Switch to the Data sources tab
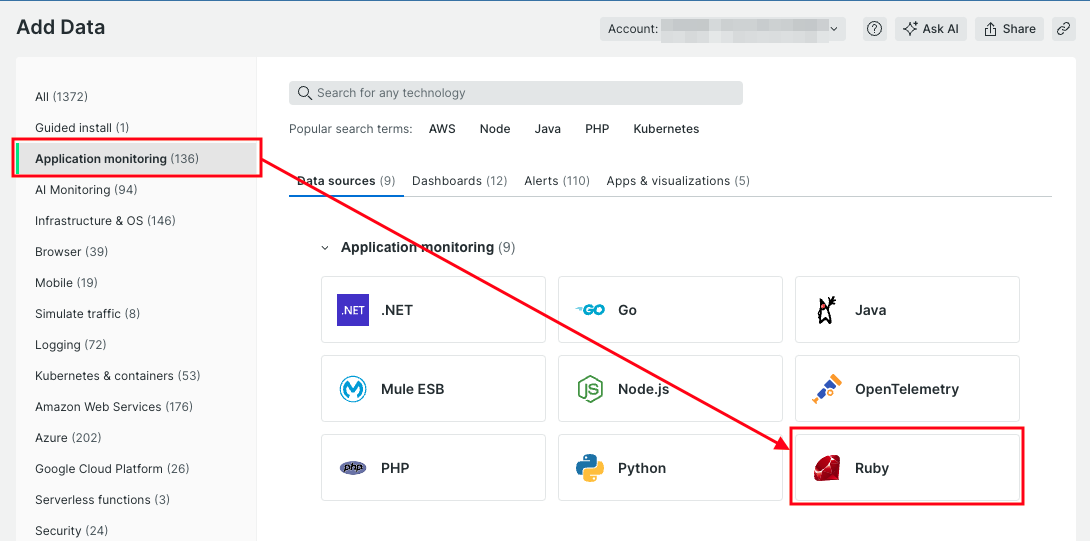 (346, 181)
